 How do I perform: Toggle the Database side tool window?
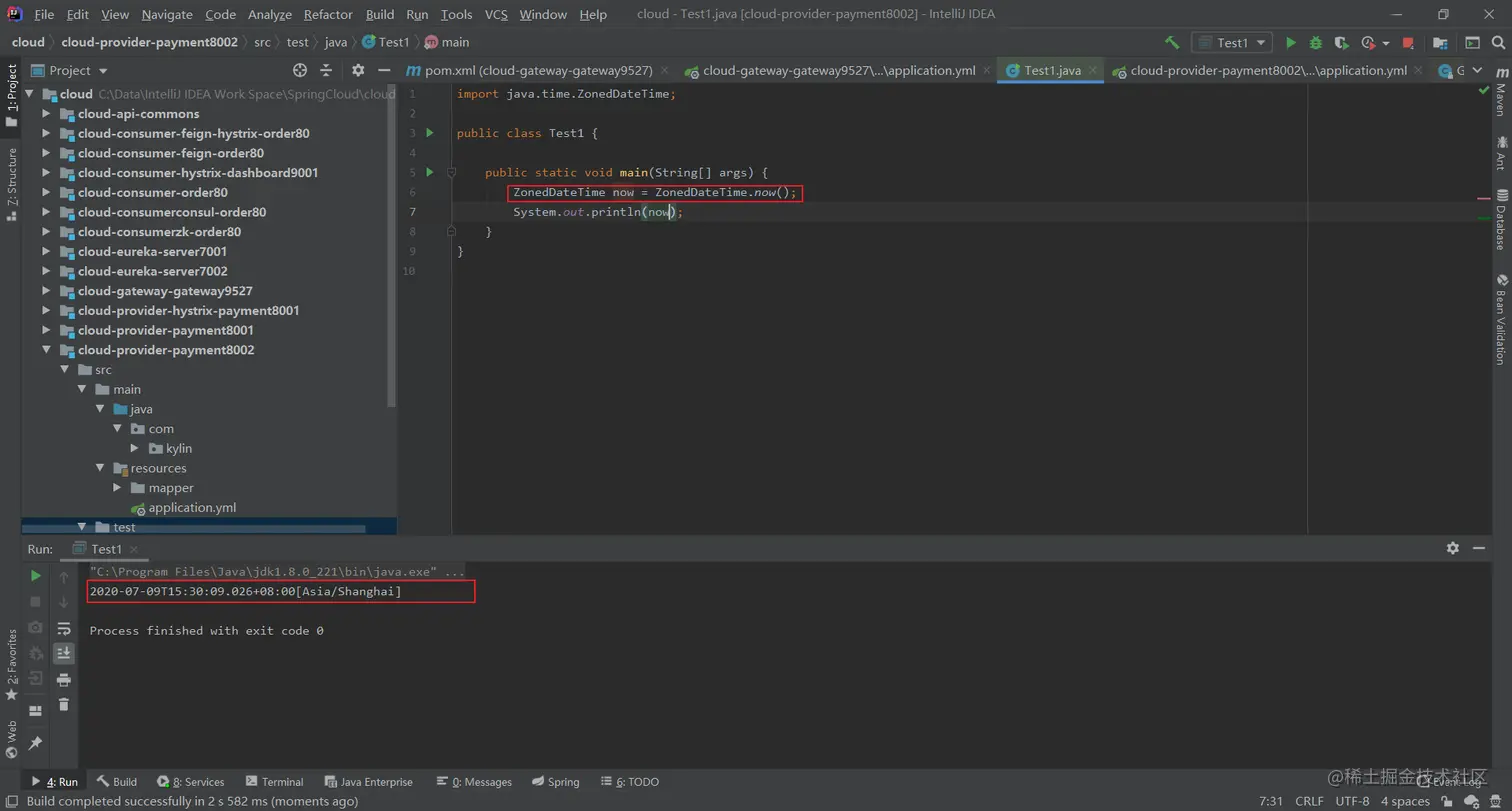(1501, 219)
